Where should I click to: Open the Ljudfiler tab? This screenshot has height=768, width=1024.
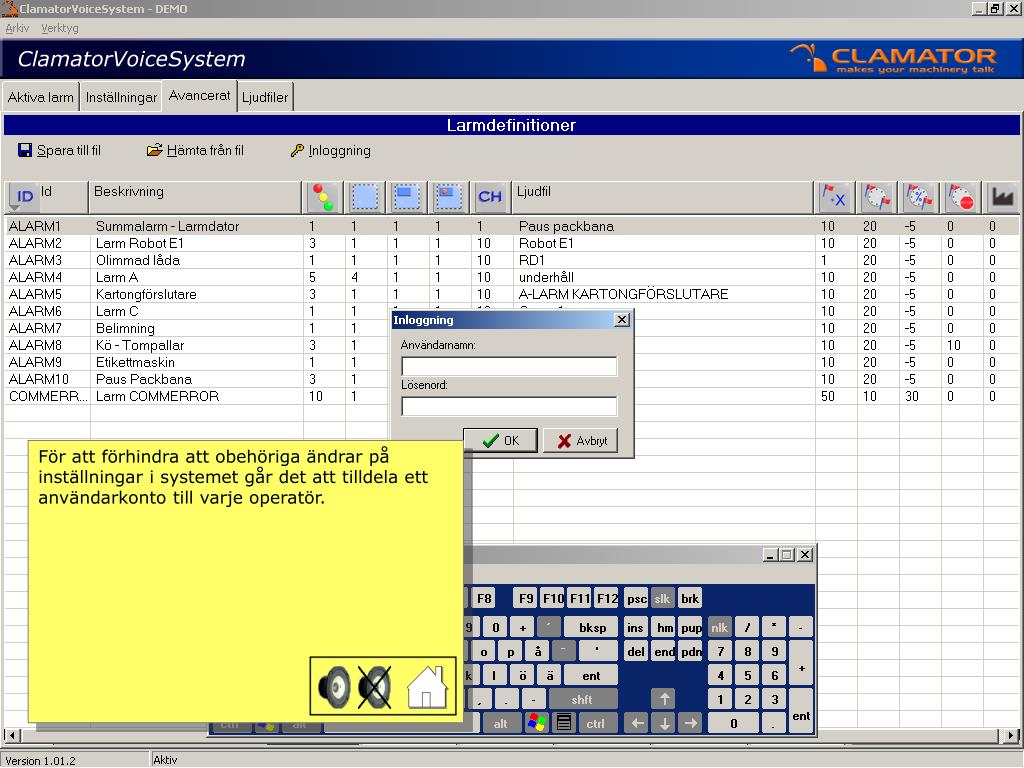pyautogui.click(x=264, y=97)
